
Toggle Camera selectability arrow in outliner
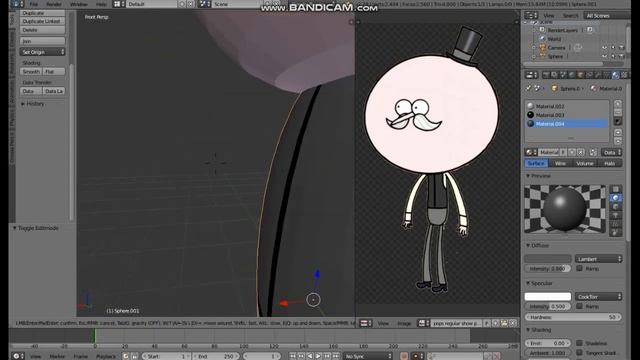(x=613, y=48)
